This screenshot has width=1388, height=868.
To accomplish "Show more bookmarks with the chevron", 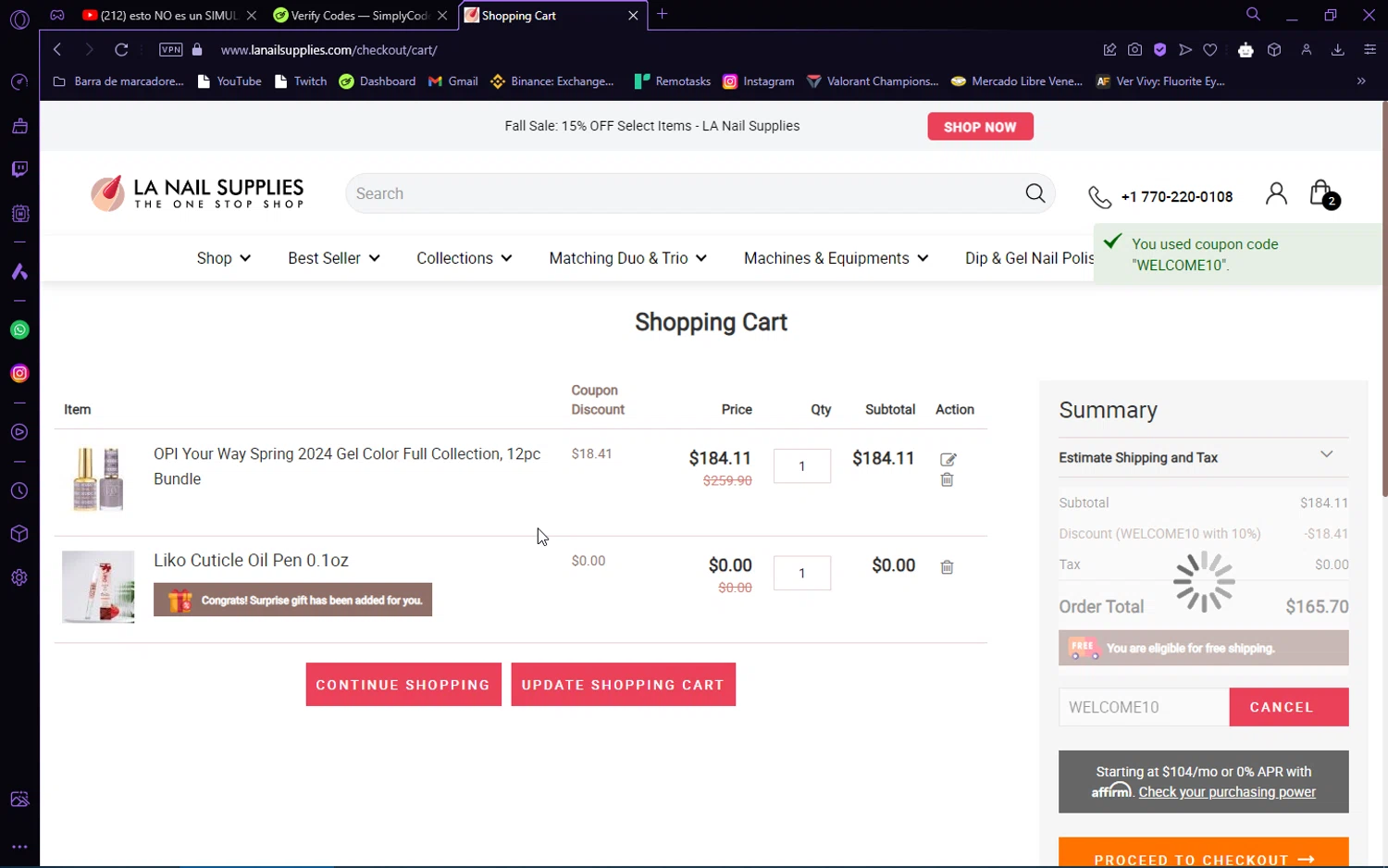I will coord(1361,81).
